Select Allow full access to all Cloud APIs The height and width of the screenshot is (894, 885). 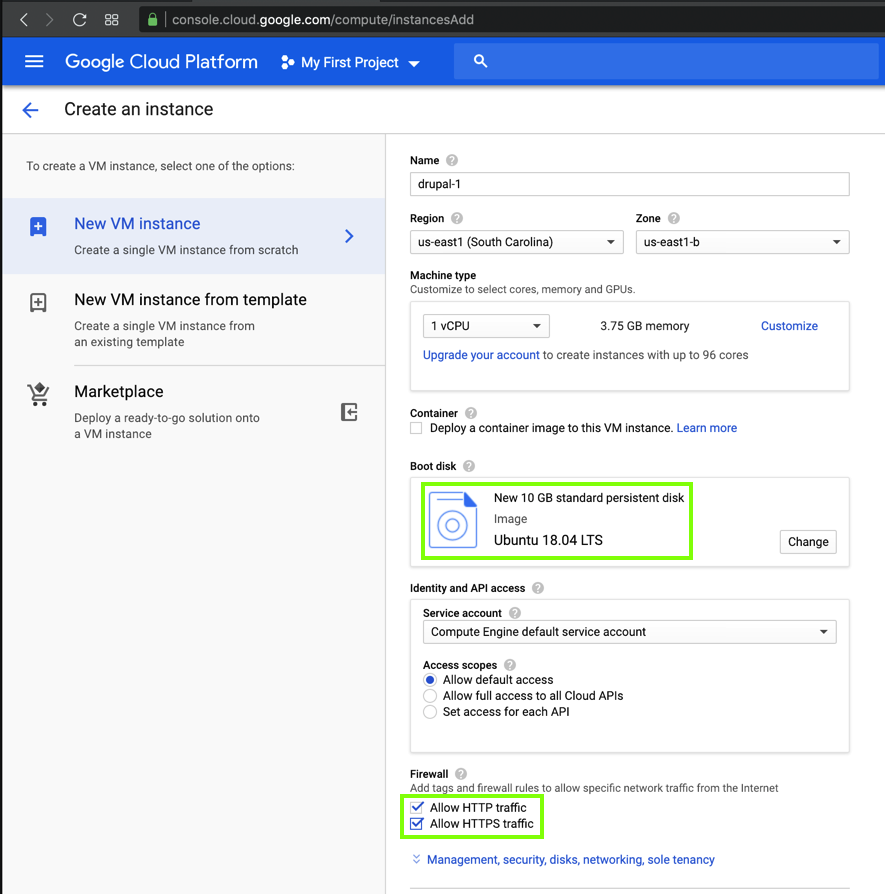pyautogui.click(x=430, y=696)
